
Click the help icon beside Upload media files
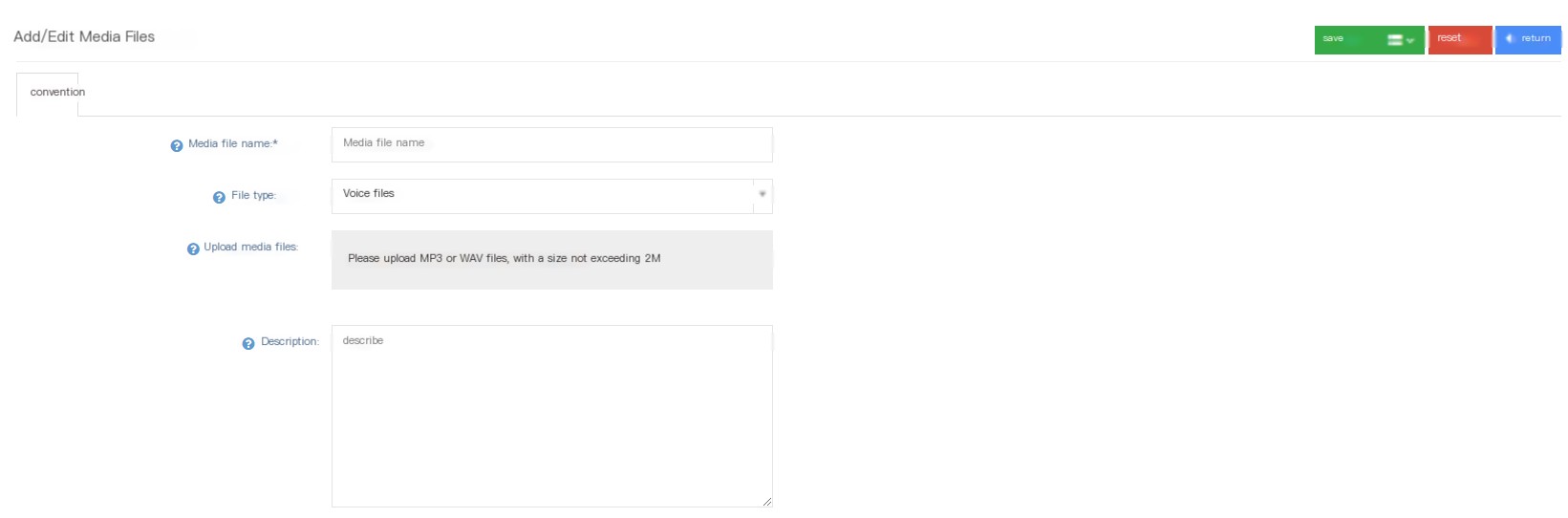(193, 249)
